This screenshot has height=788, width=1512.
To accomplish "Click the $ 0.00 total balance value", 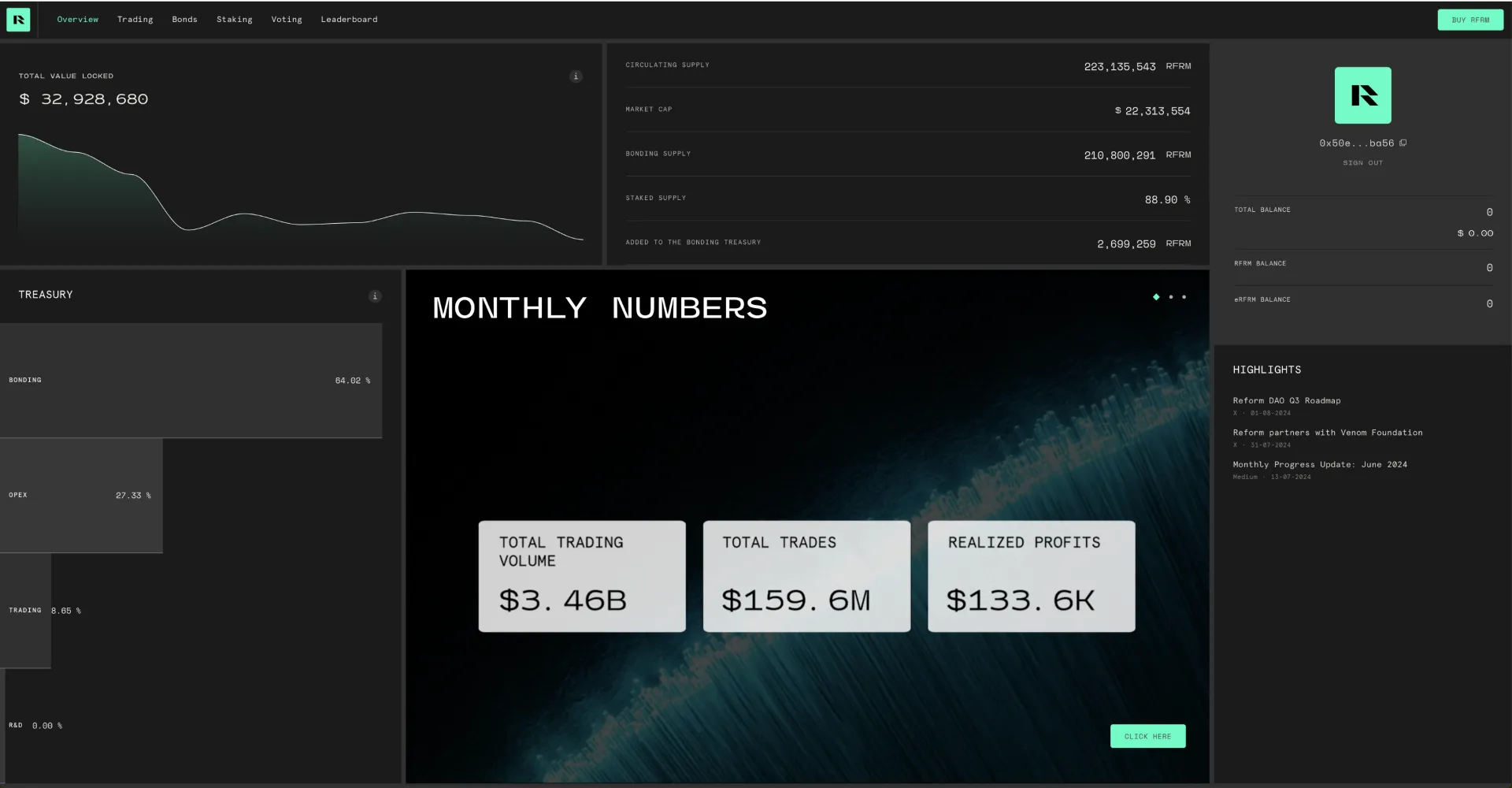I will [1475, 233].
